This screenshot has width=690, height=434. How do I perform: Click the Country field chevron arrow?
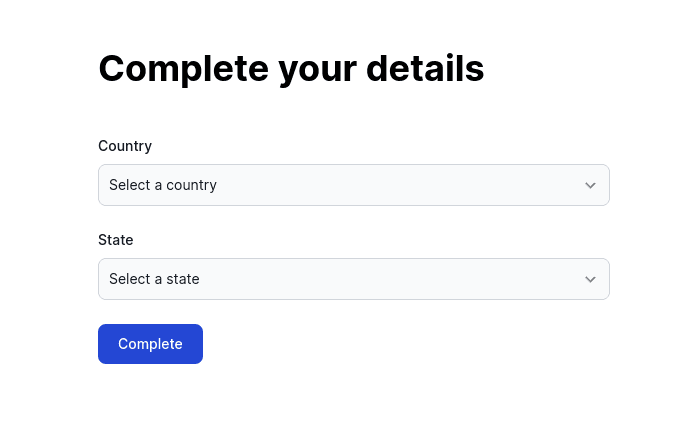(590, 185)
